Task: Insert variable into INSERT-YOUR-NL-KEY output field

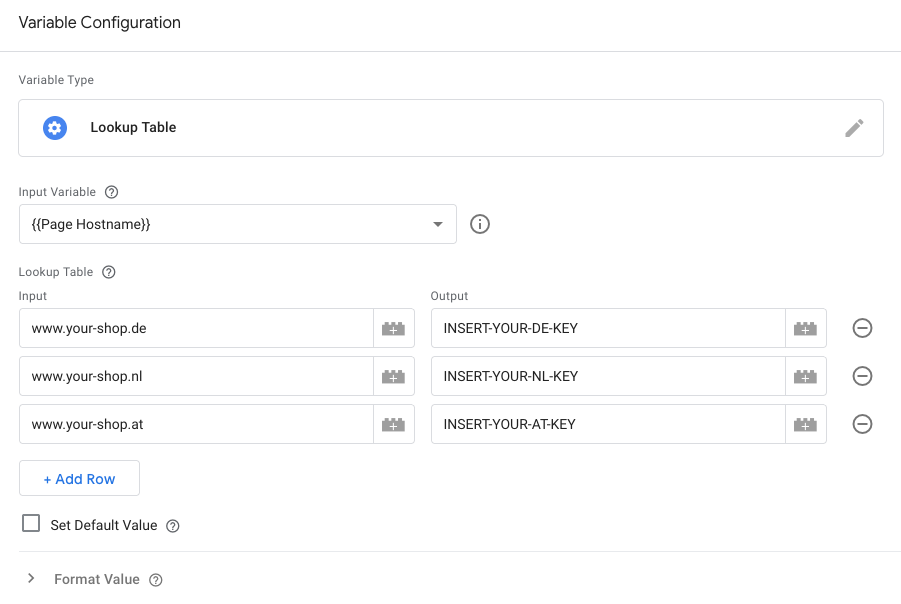Action: pos(806,376)
